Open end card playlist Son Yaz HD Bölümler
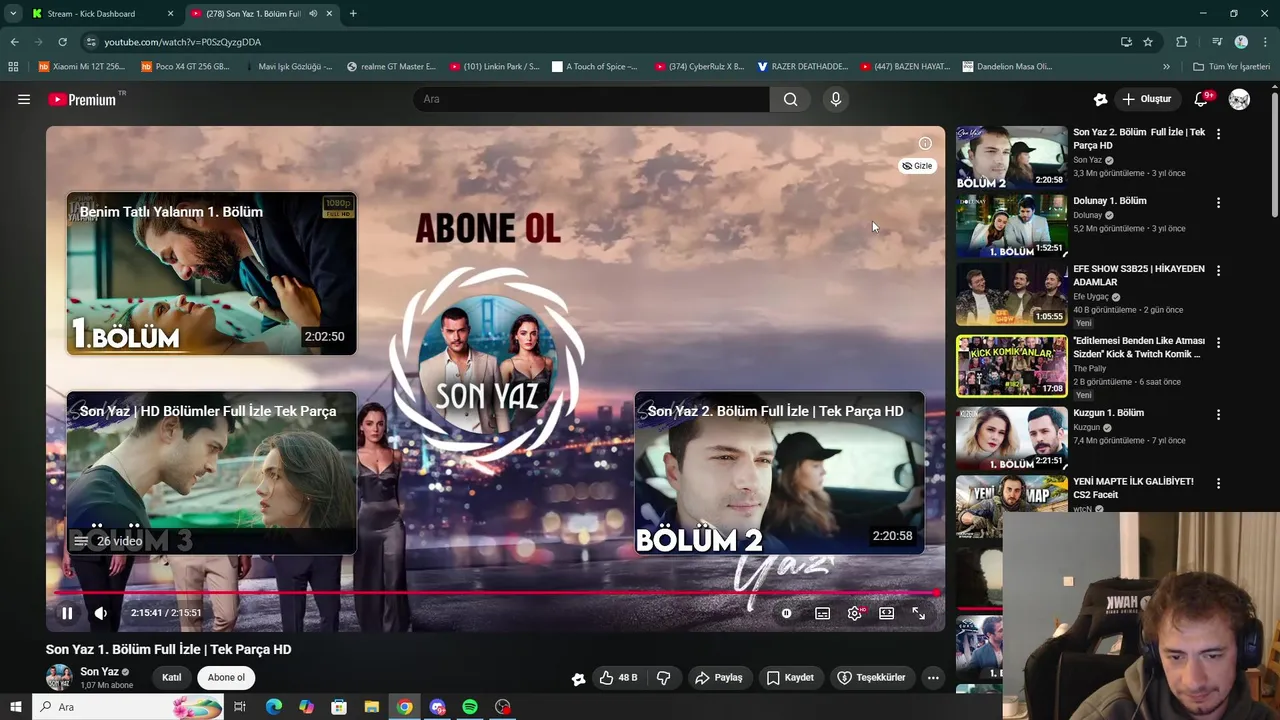 (212, 473)
